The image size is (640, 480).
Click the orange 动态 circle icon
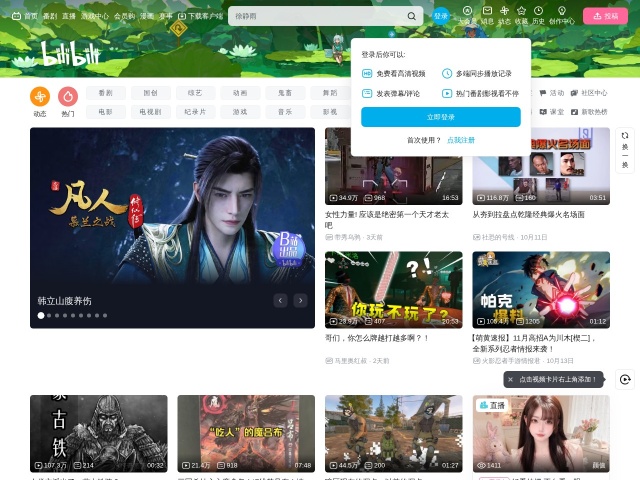[40, 97]
